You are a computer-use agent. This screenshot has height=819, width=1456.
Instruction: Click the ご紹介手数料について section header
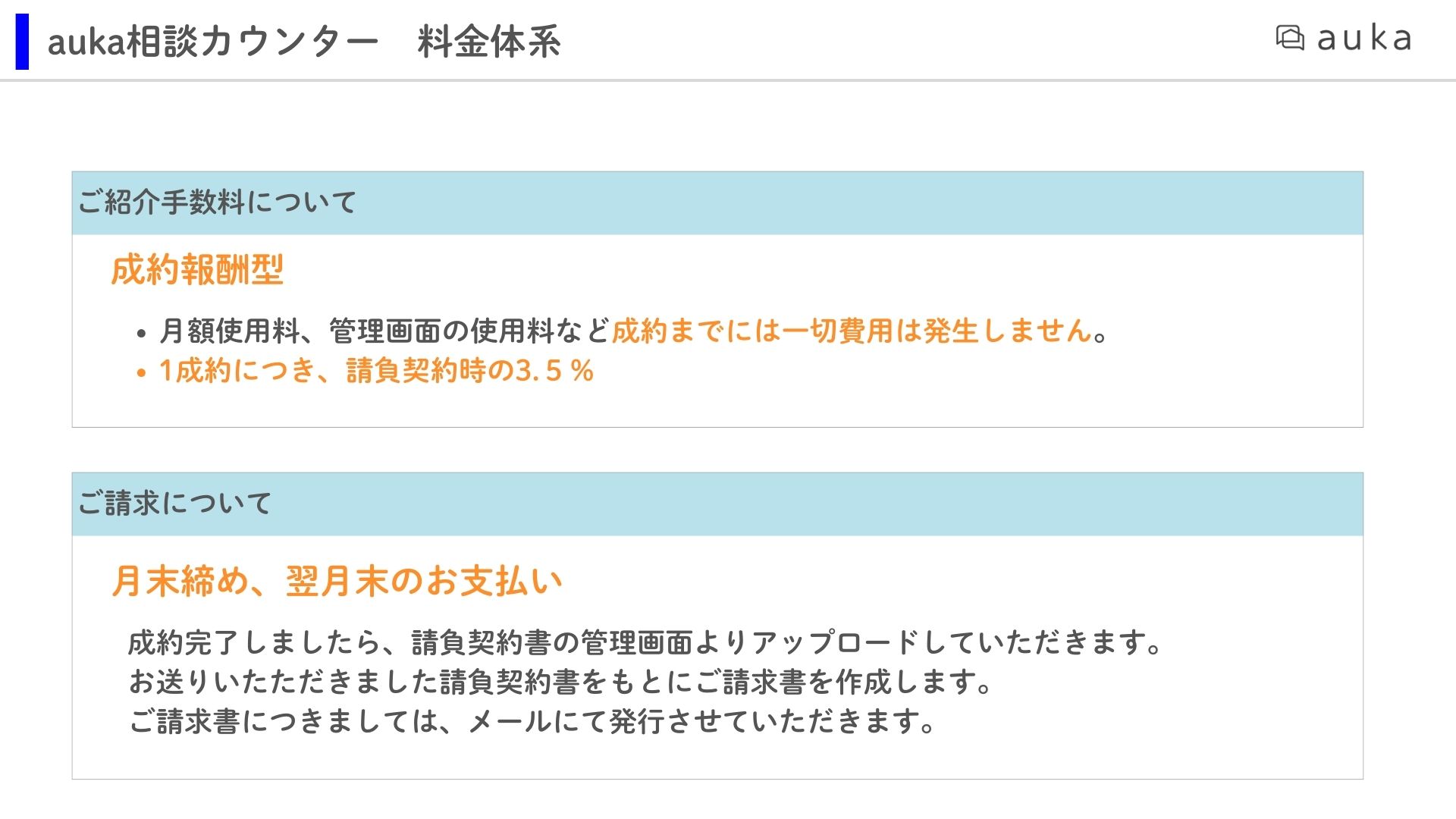point(717,202)
